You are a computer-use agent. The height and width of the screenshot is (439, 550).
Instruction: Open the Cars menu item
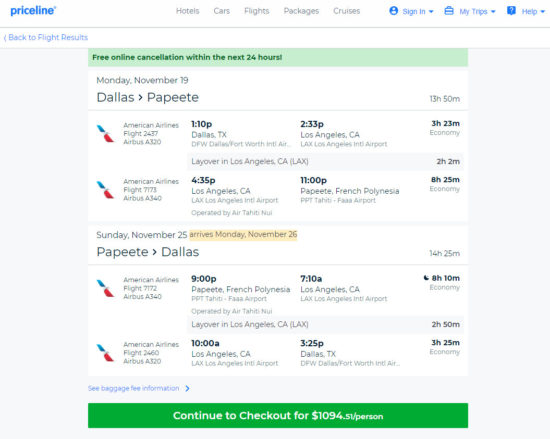point(222,11)
